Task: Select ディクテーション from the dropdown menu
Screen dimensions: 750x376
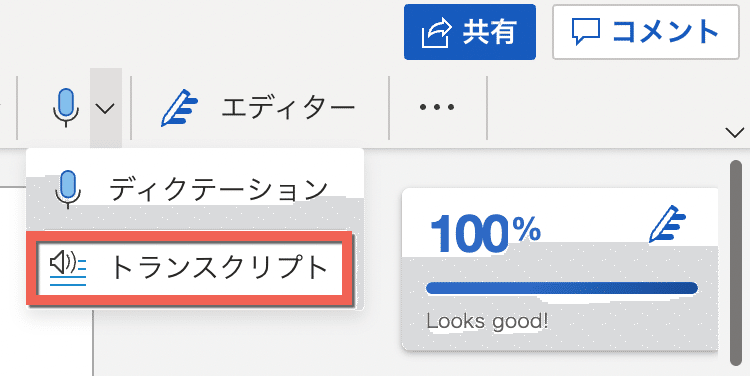Action: (195, 190)
